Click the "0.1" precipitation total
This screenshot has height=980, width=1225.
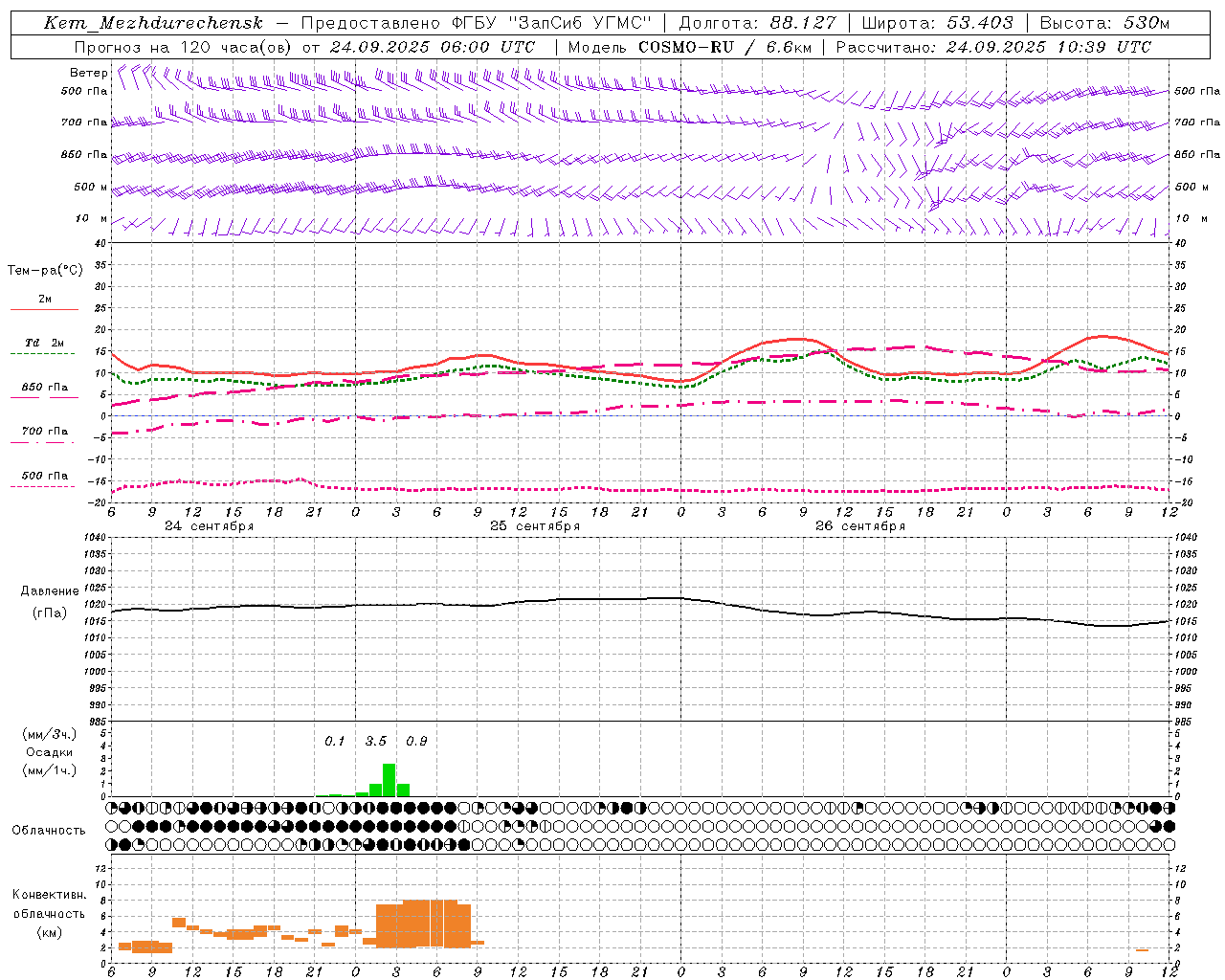coord(334,741)
